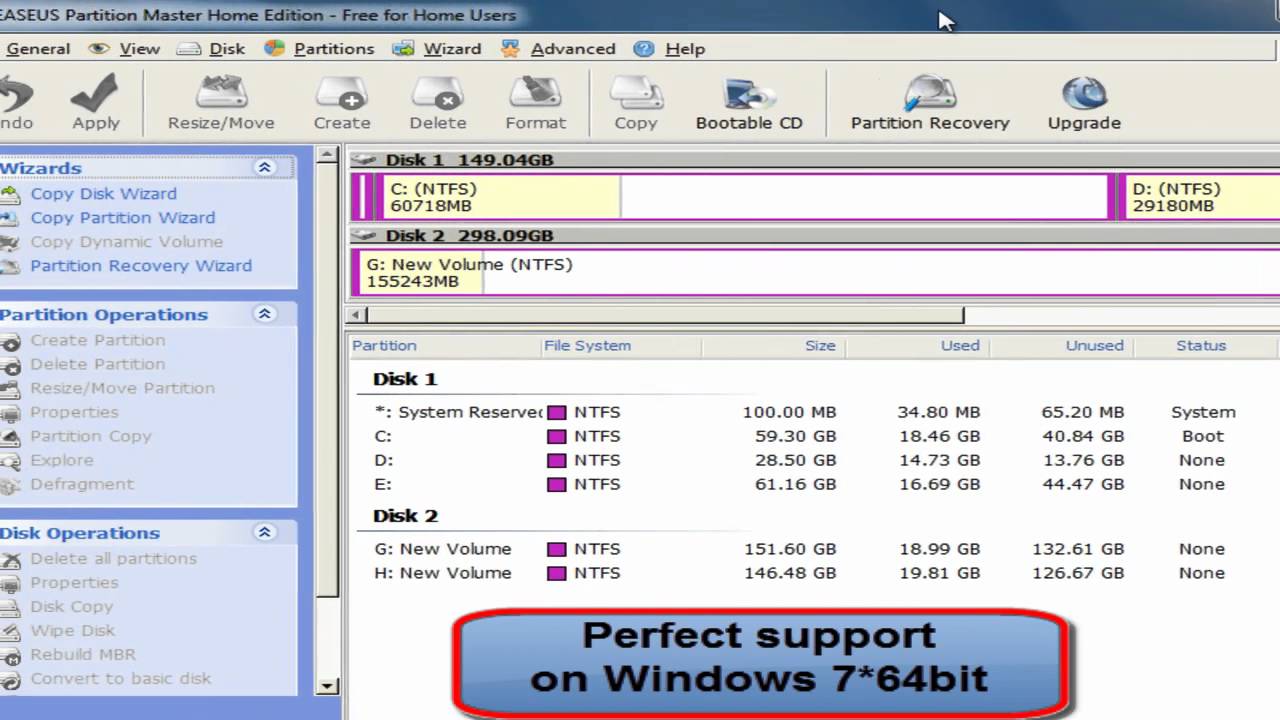Screen dimensions: 1280x720
Task: Click Delete all partitions in sidebar
Action: [x=113, y=558]
